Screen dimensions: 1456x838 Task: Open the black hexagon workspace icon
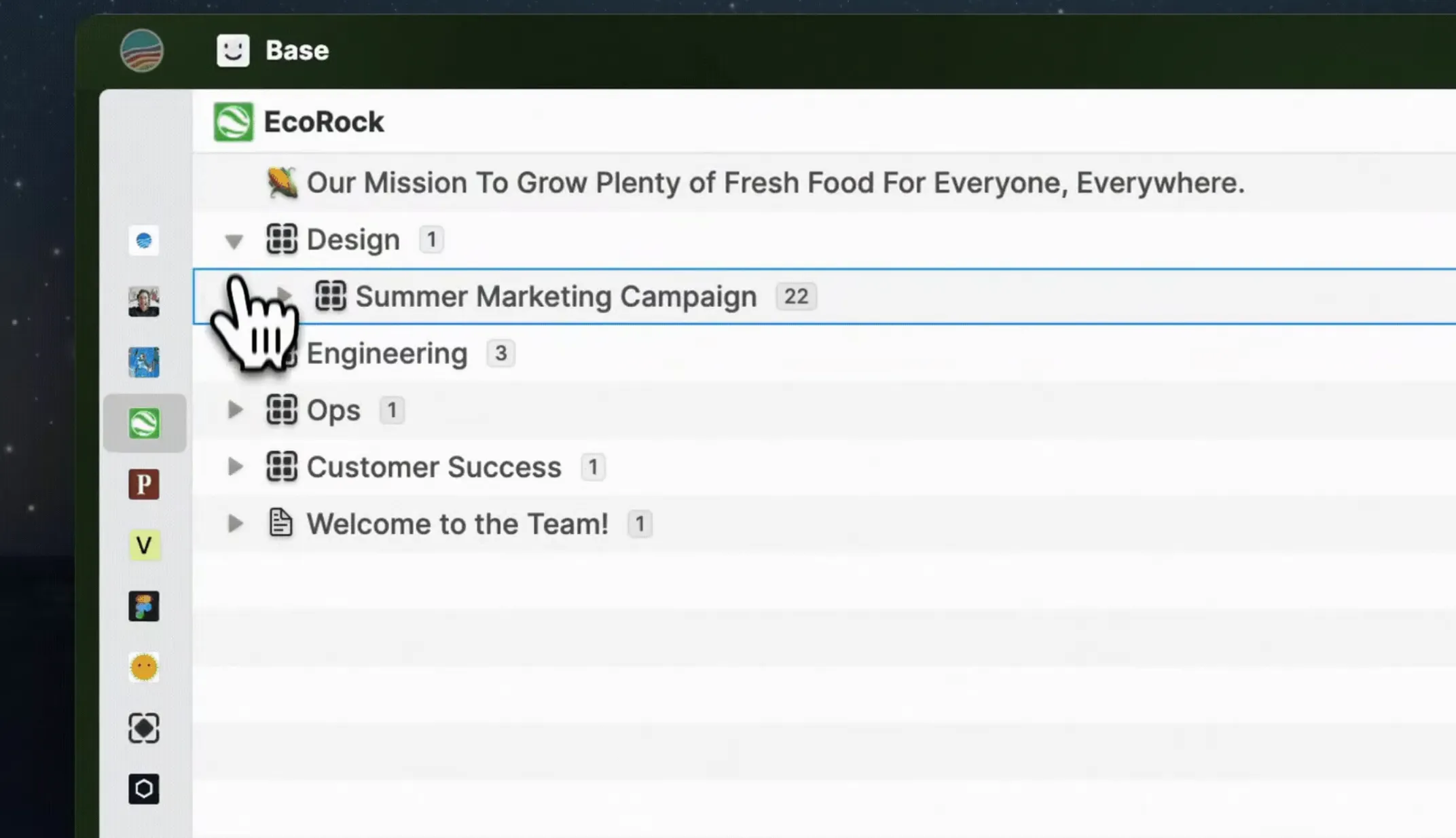pyautogui.click(x=144, y=789)
